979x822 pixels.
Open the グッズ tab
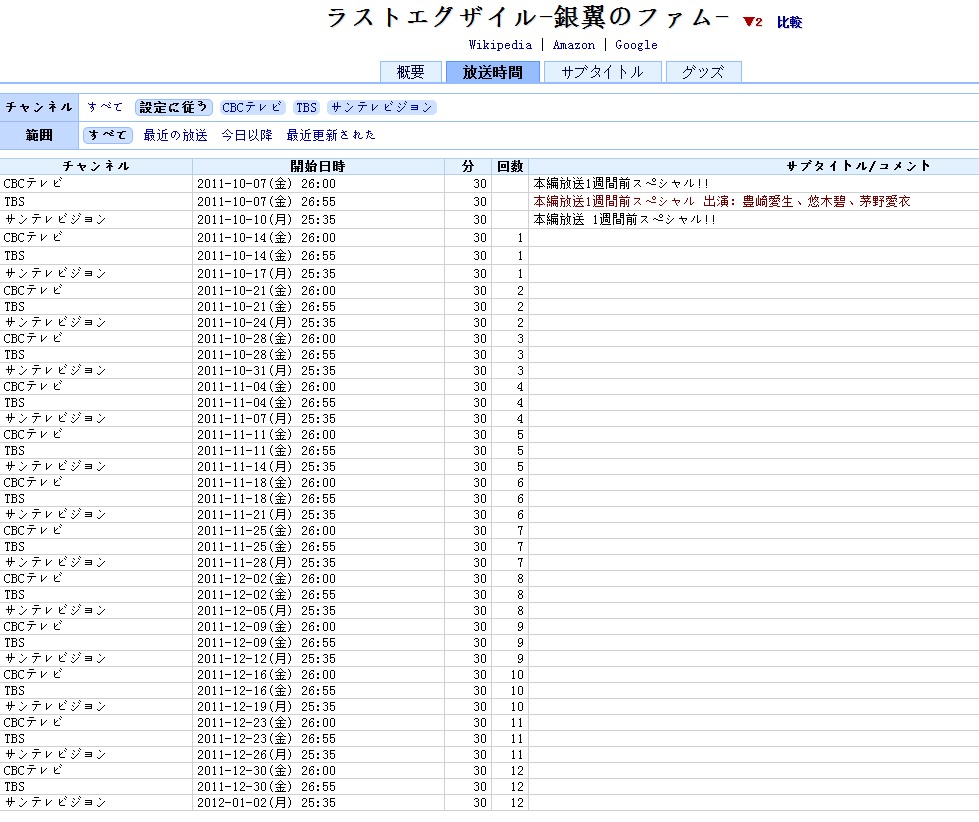pos(703,72)
